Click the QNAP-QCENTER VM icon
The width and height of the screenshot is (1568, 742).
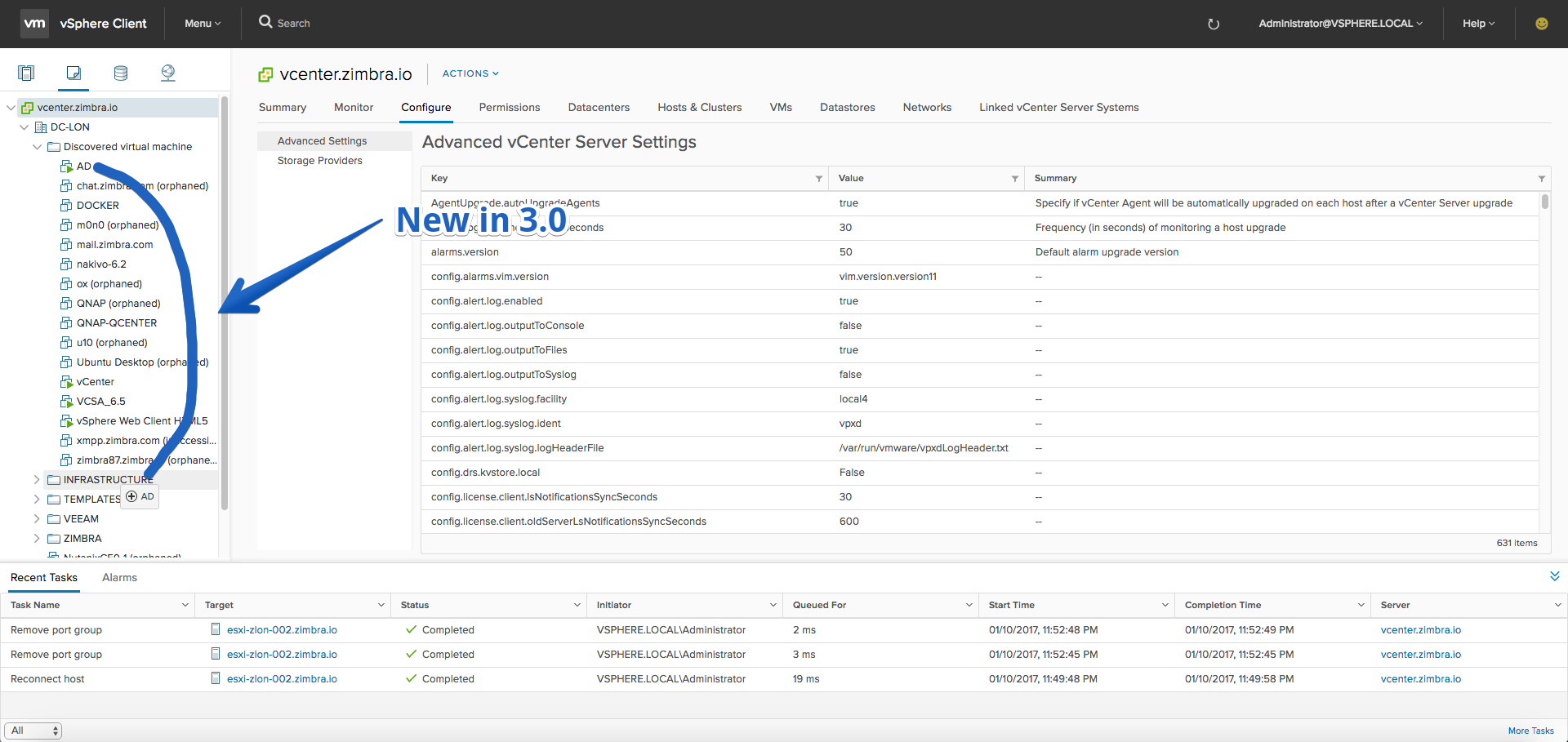coord(66,322)
